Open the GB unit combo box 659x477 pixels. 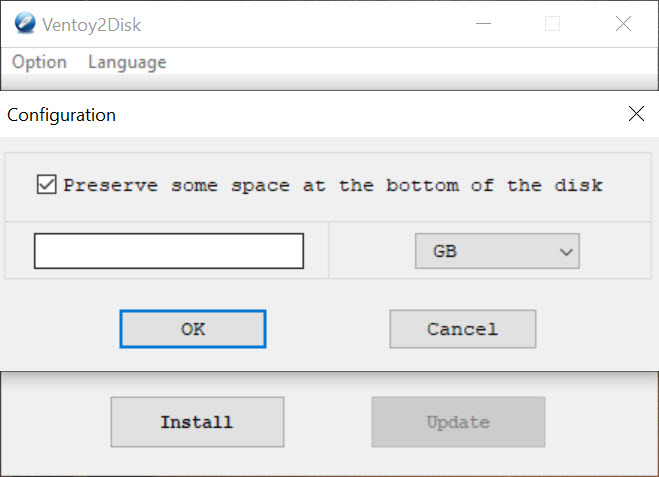click(x=497, y=251)
